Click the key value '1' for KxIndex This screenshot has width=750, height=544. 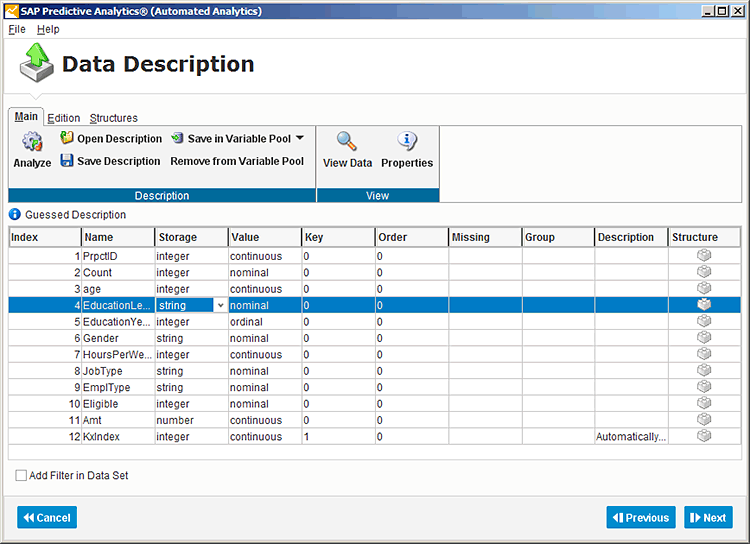tap(339, 436)
